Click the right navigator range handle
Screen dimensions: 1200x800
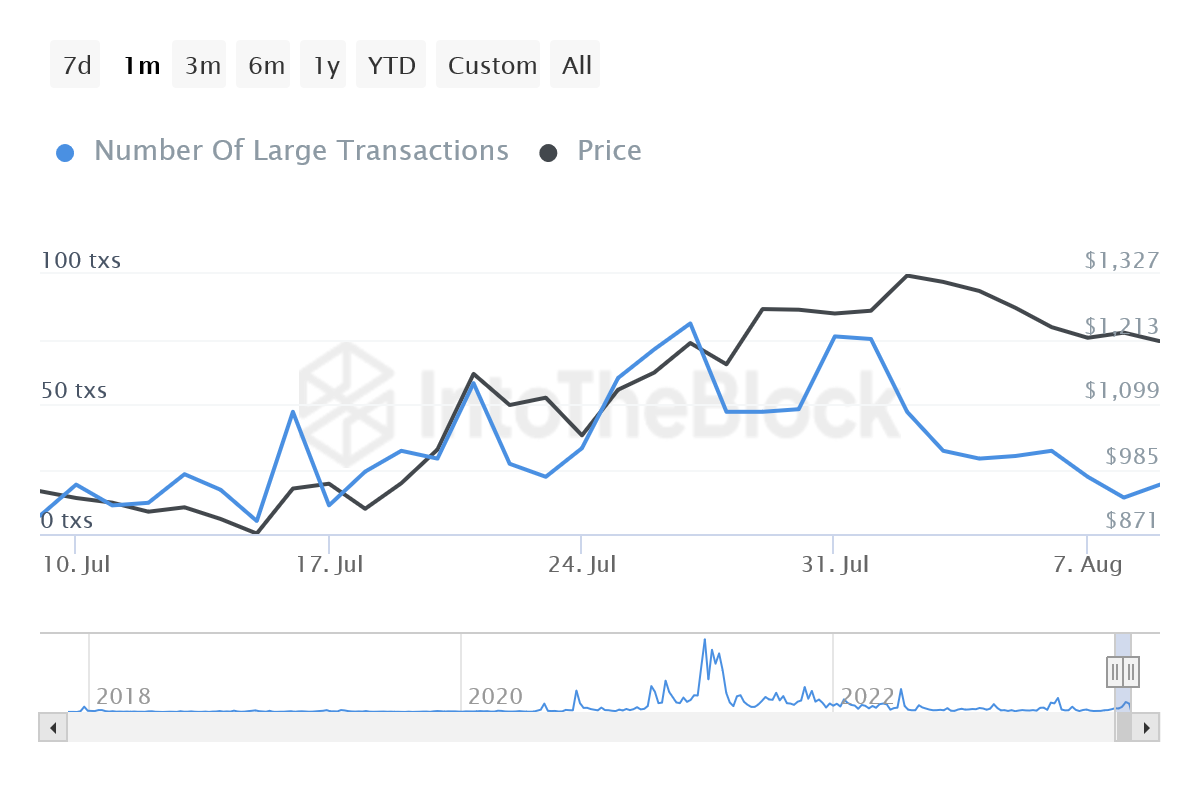point(1131,672)
